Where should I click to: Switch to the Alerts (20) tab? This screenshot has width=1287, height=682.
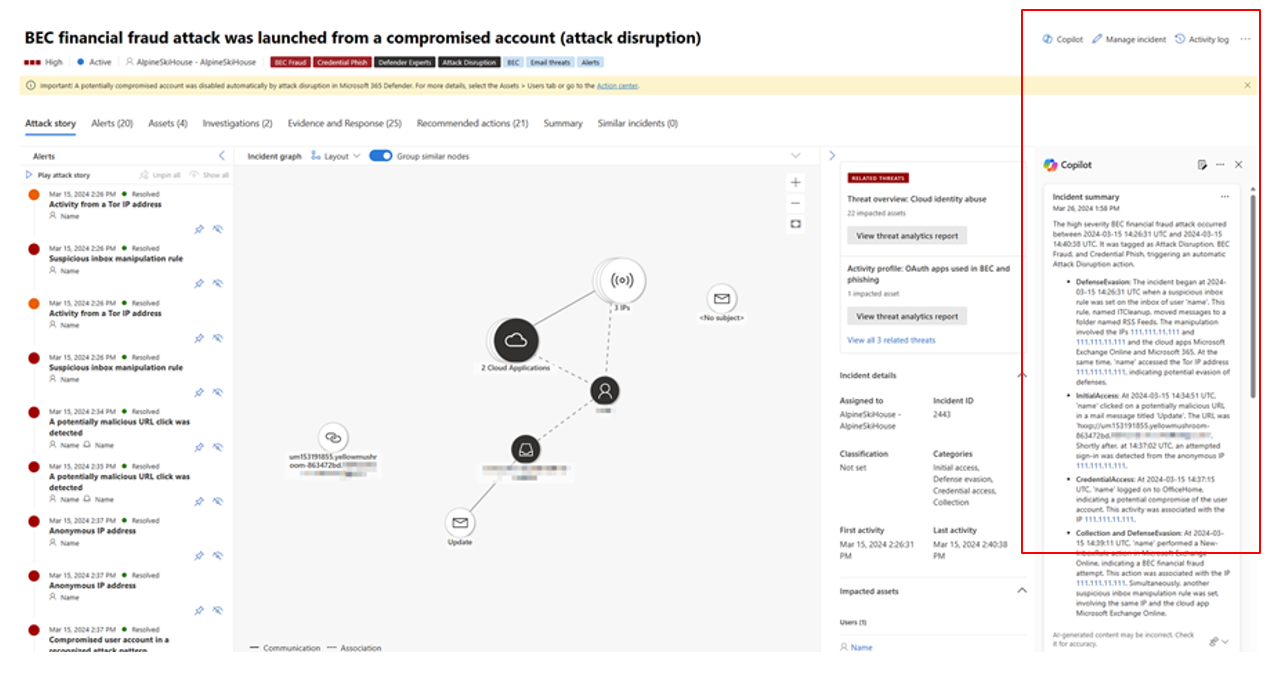[x=112, y=123]
